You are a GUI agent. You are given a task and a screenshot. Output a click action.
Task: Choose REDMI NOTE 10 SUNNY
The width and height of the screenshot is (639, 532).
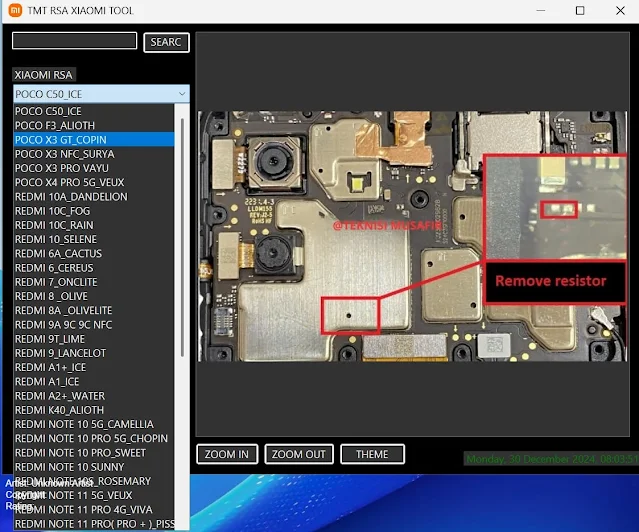pos(94,467)
